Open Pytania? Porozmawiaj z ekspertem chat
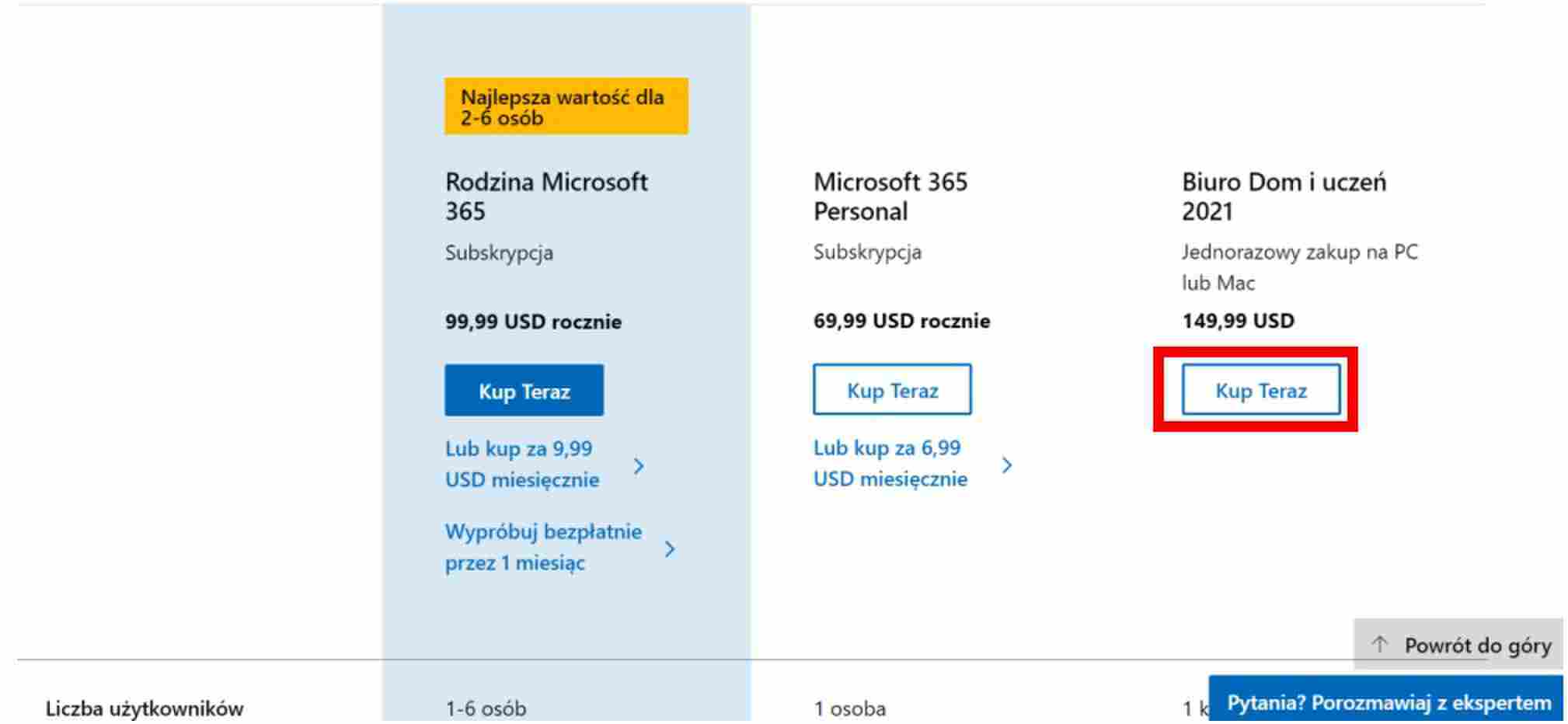This screenshot has height=724, width=1568. tap(1386, 701)
